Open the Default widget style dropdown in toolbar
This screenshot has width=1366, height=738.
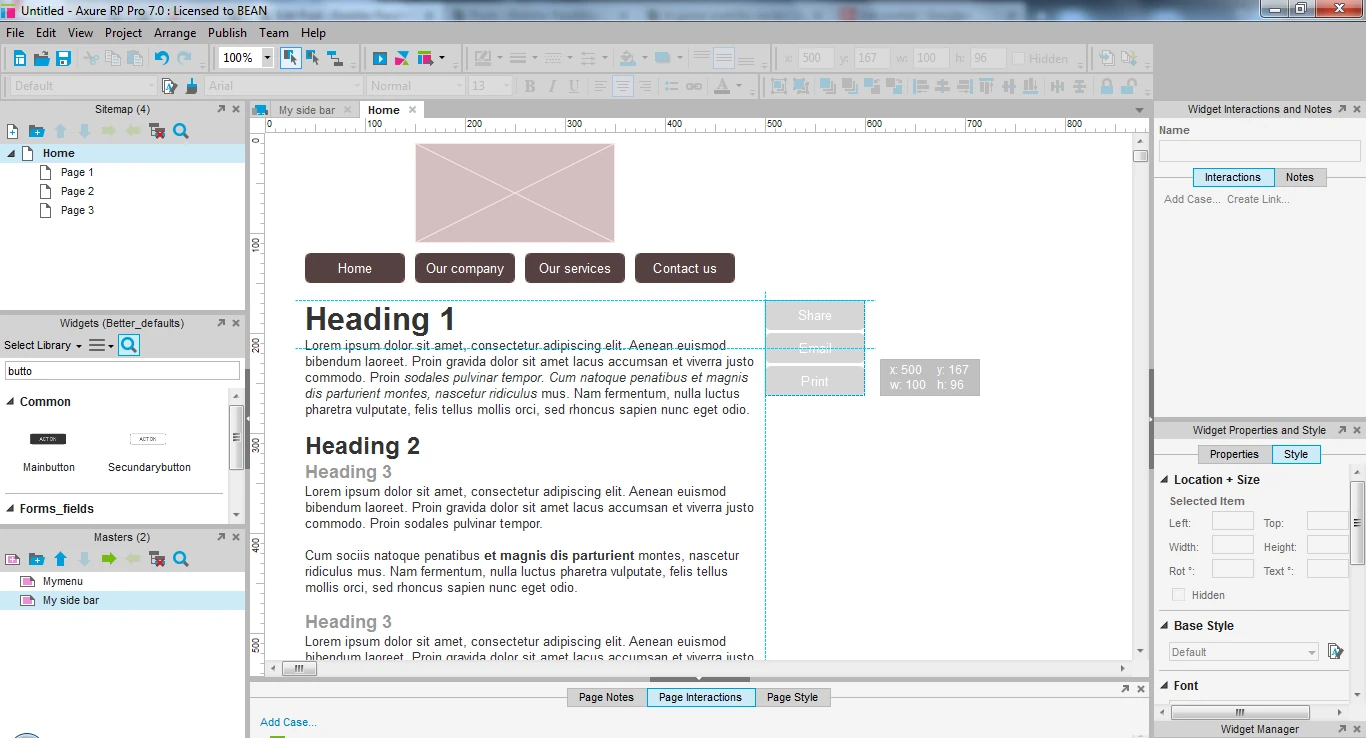tap(151, 86)
